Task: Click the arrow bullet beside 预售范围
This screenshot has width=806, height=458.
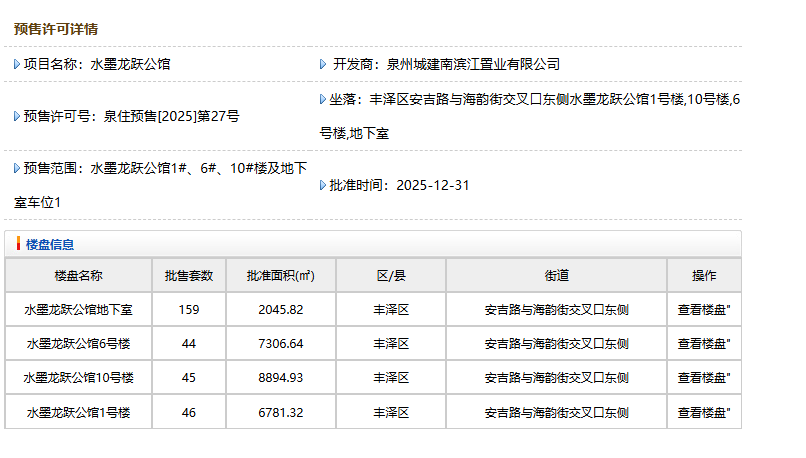Action: (x=17, y=168)
